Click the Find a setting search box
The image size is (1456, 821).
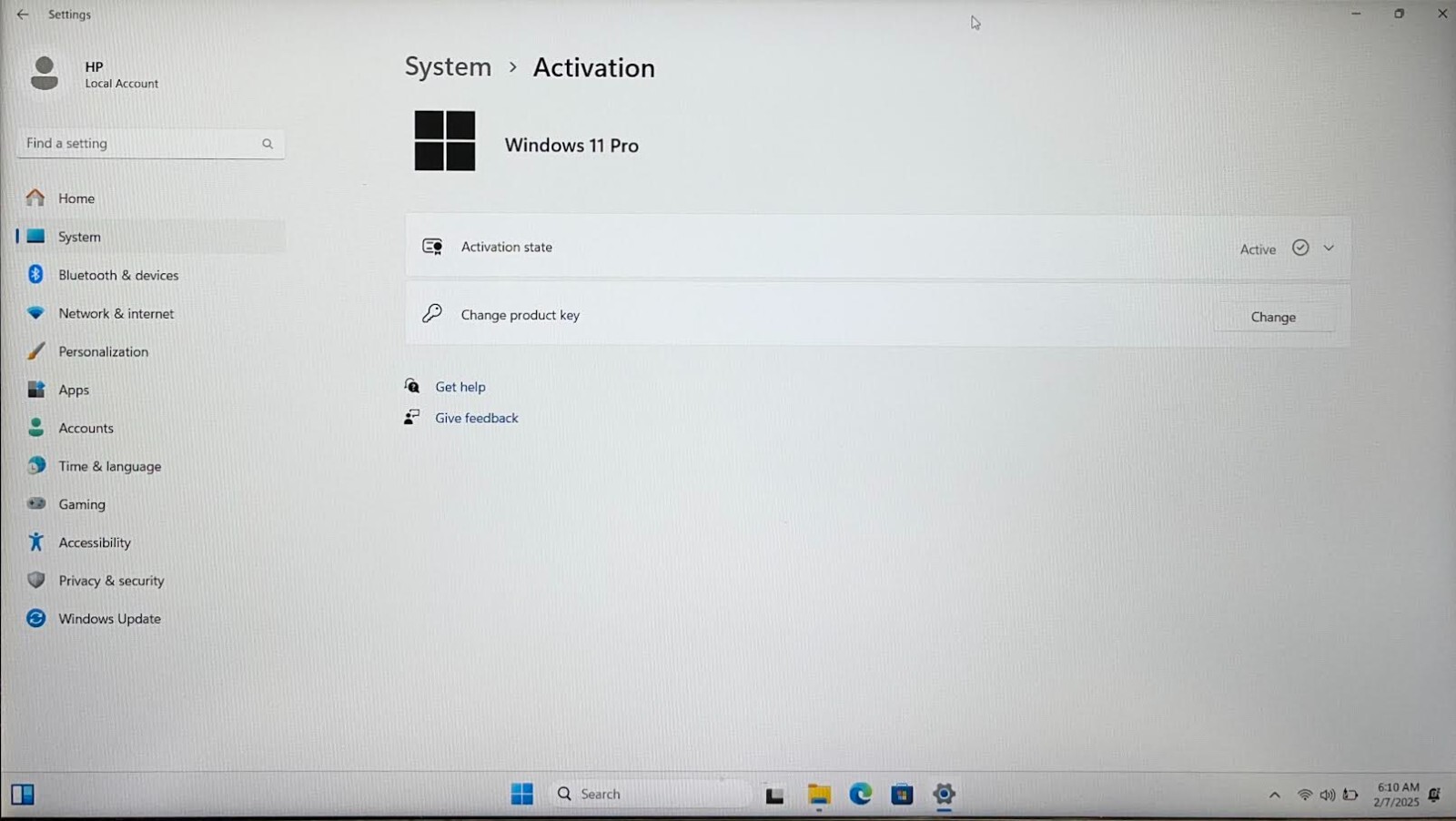point(150,144)
